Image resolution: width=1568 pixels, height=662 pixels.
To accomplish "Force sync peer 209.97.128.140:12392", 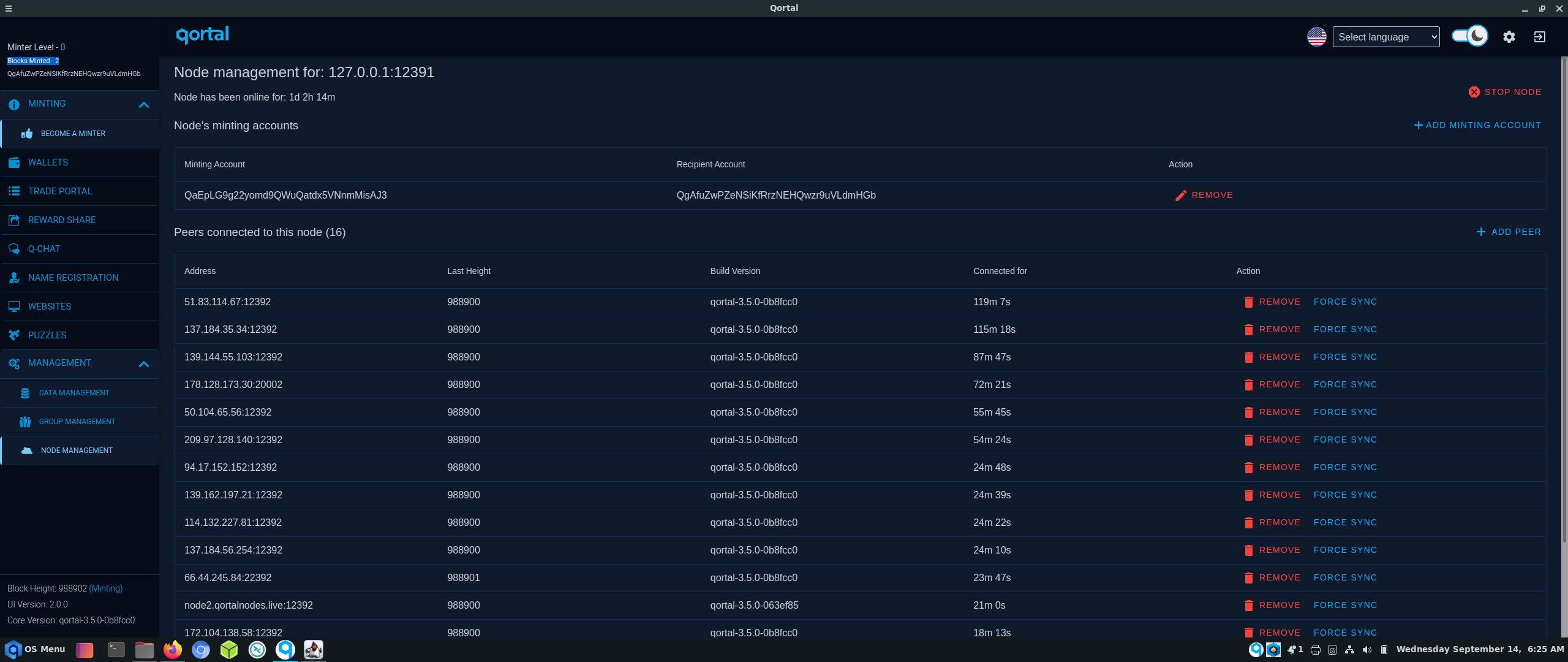I will click(x=1345, y=440).
